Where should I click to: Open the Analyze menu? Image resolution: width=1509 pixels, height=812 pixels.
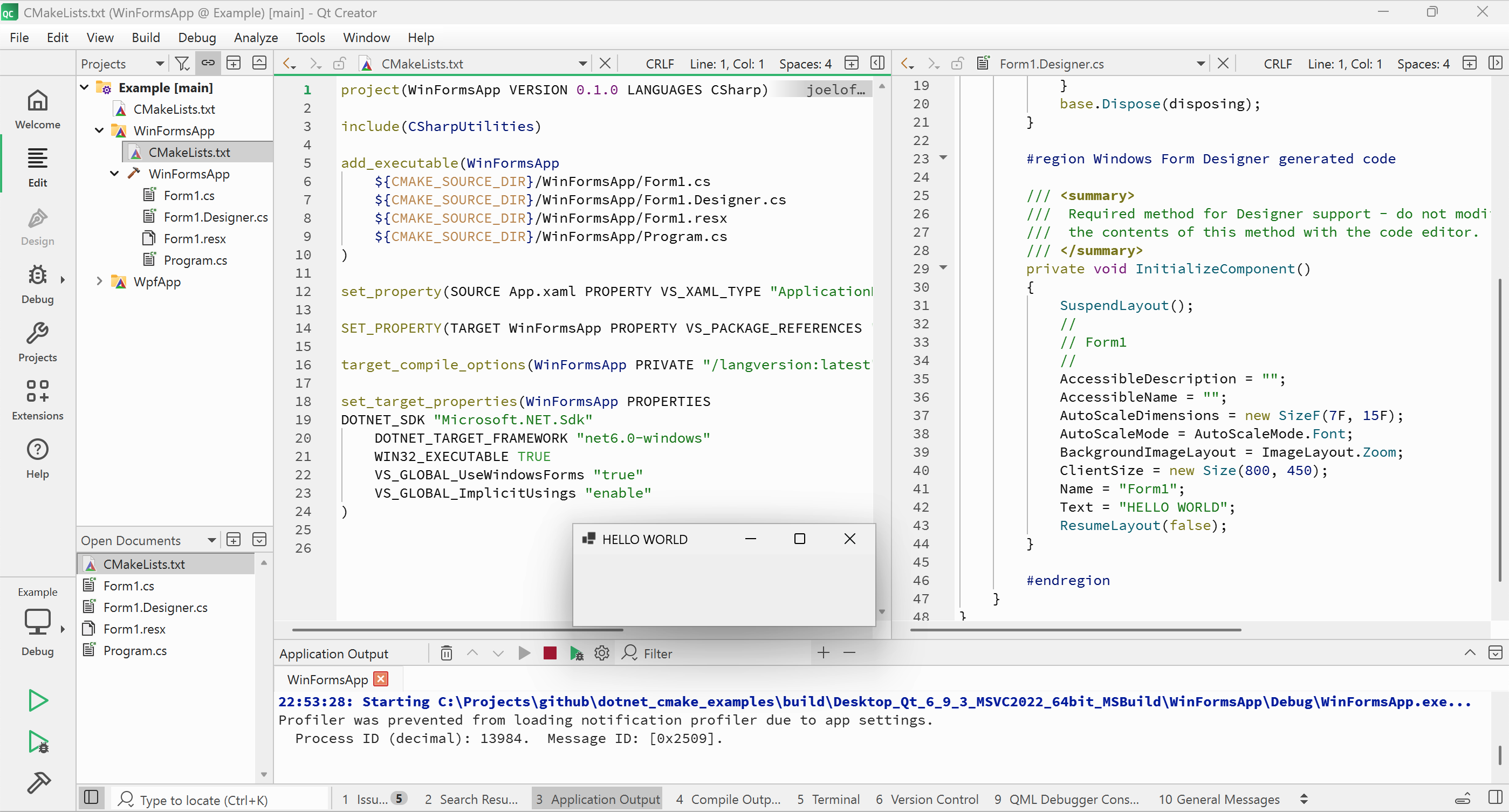click(x=256, y=37)
